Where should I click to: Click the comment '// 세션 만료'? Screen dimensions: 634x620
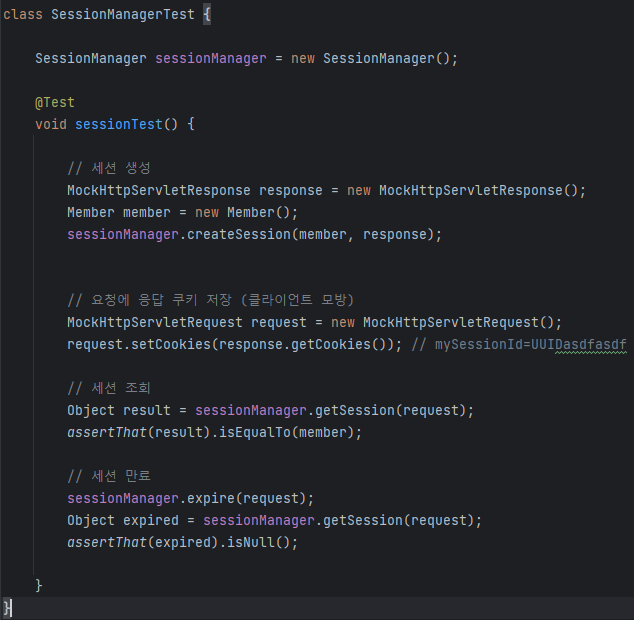[109, 476]
